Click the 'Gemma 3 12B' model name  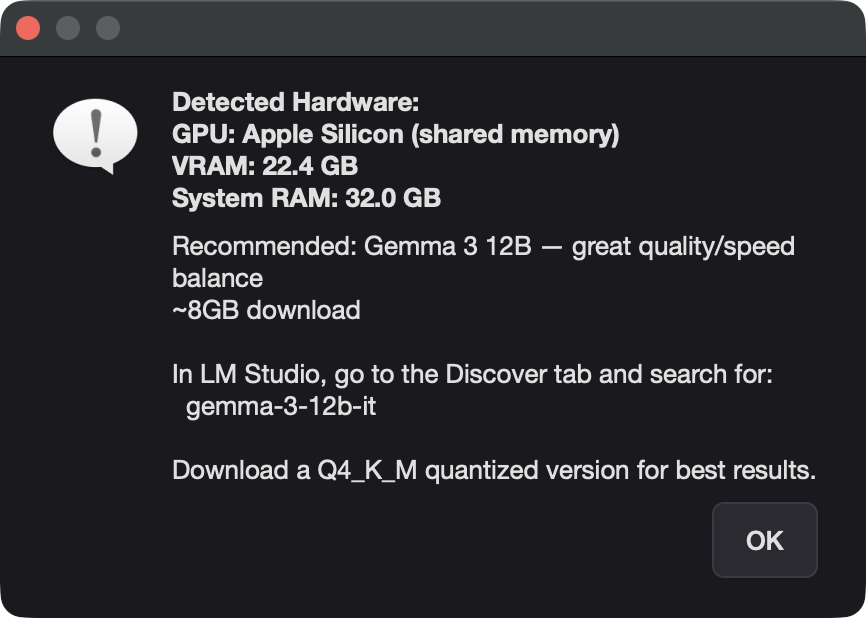point(447,246)
